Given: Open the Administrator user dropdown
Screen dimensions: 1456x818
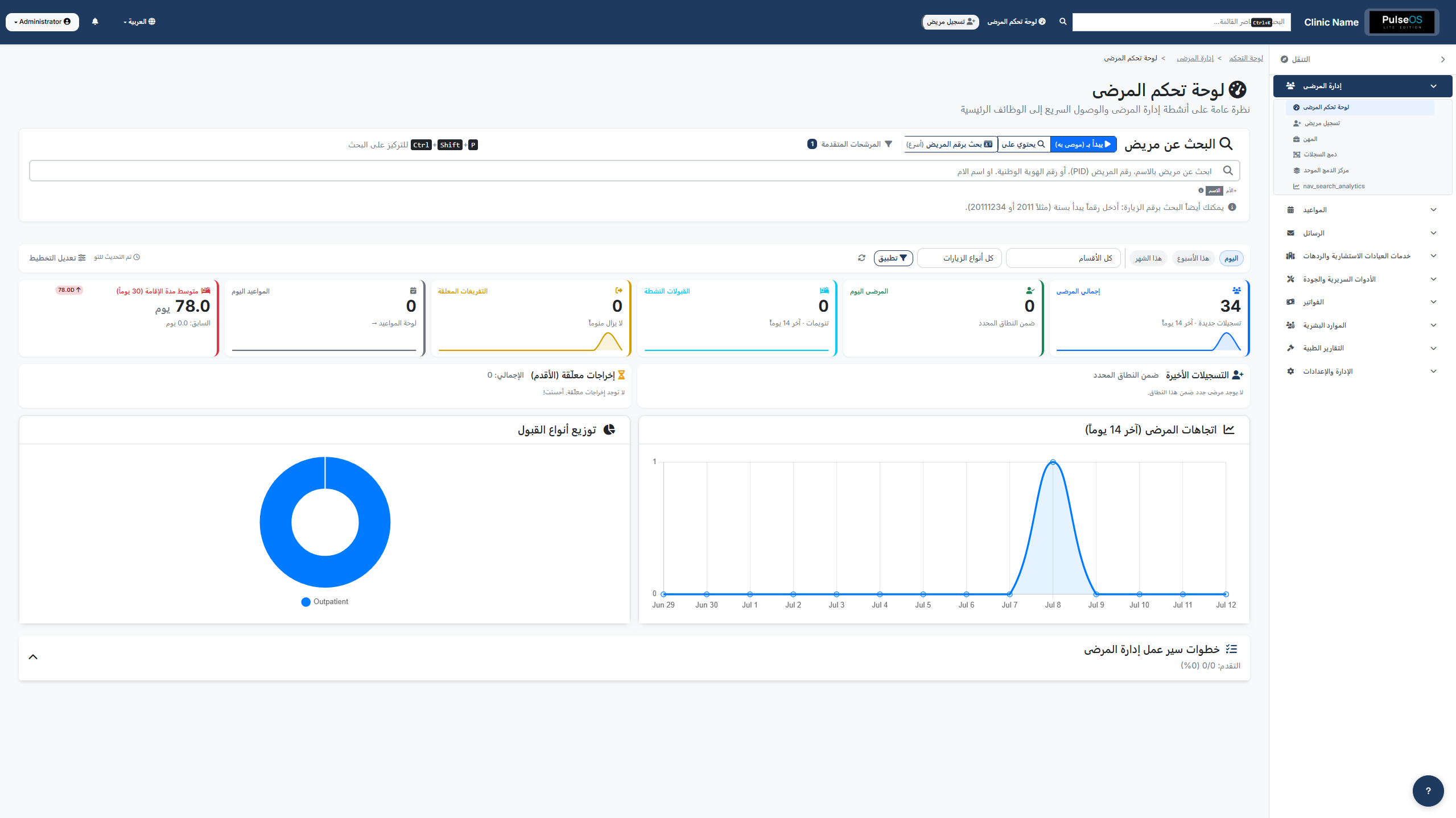Looking at the screenshot, I should [42, 22].
